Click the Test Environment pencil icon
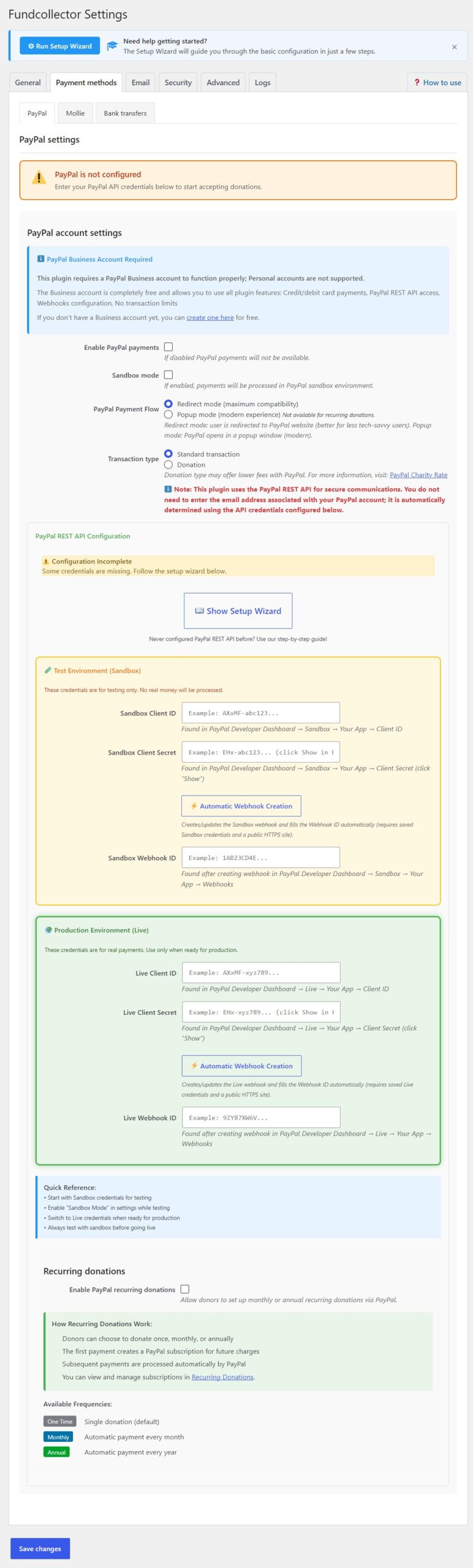The height and width of the screenshot is (1568, 473). [x=48, y=670]
